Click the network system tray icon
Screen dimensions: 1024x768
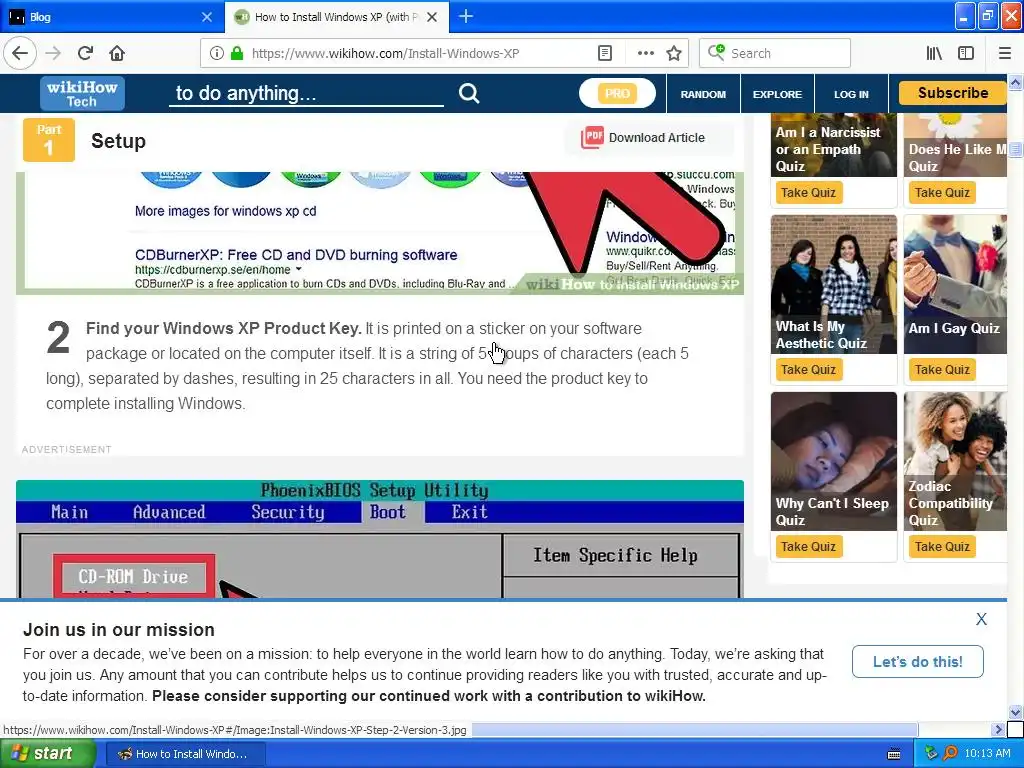coord(931,754)
